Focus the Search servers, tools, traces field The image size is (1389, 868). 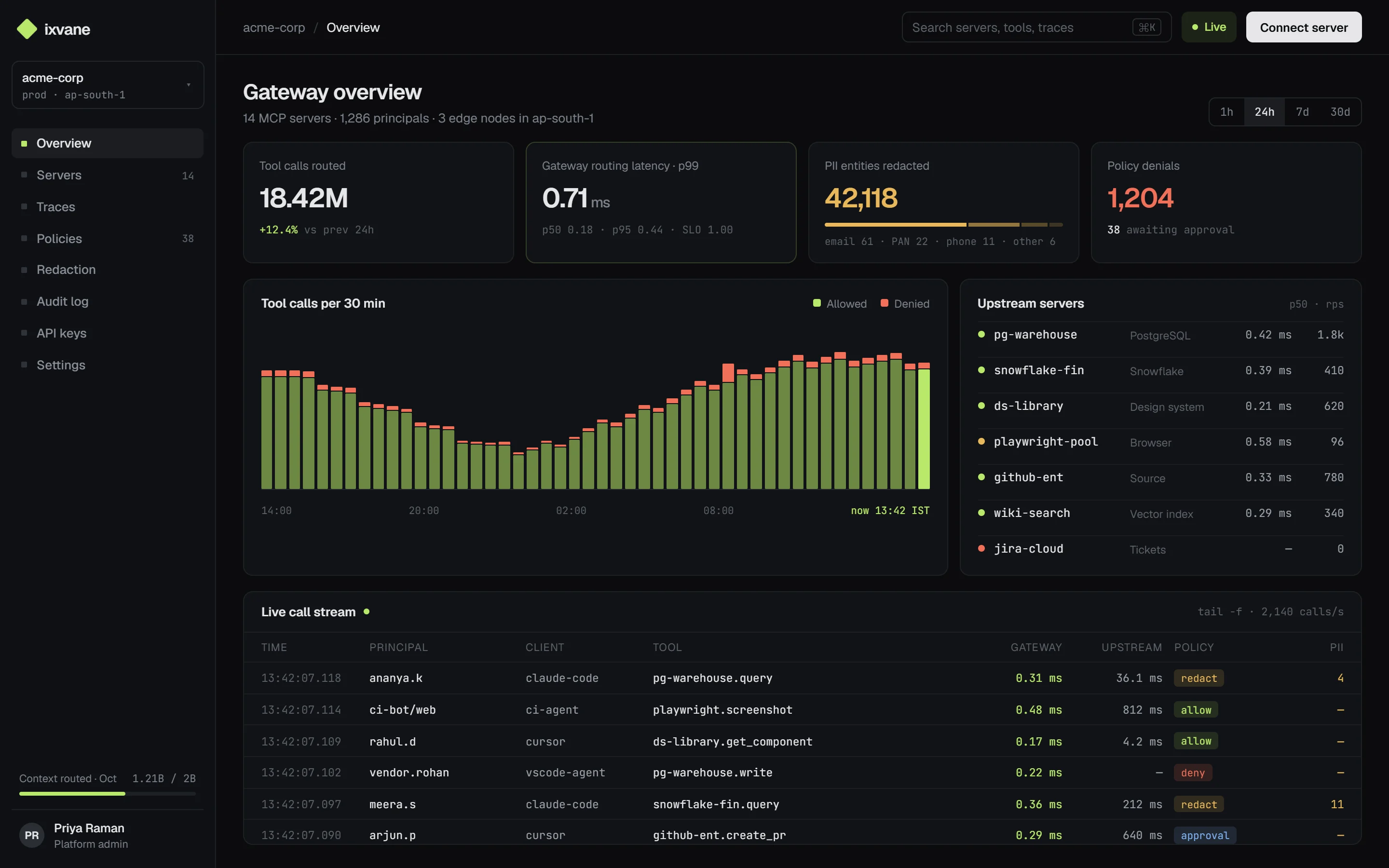(x=1036, y=27)
